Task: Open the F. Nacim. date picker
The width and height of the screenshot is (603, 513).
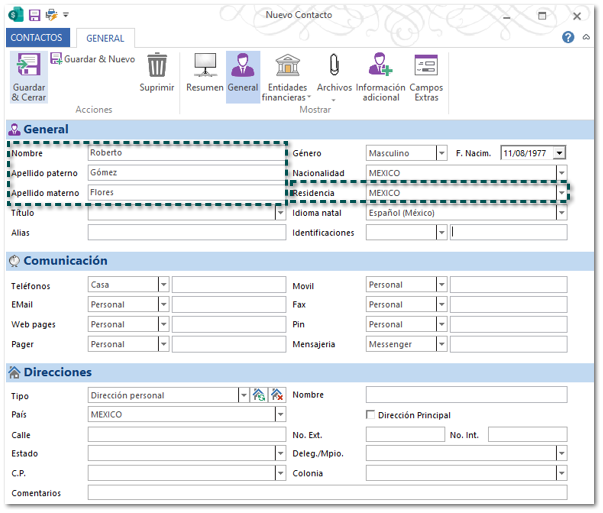Action: (559, 153)
